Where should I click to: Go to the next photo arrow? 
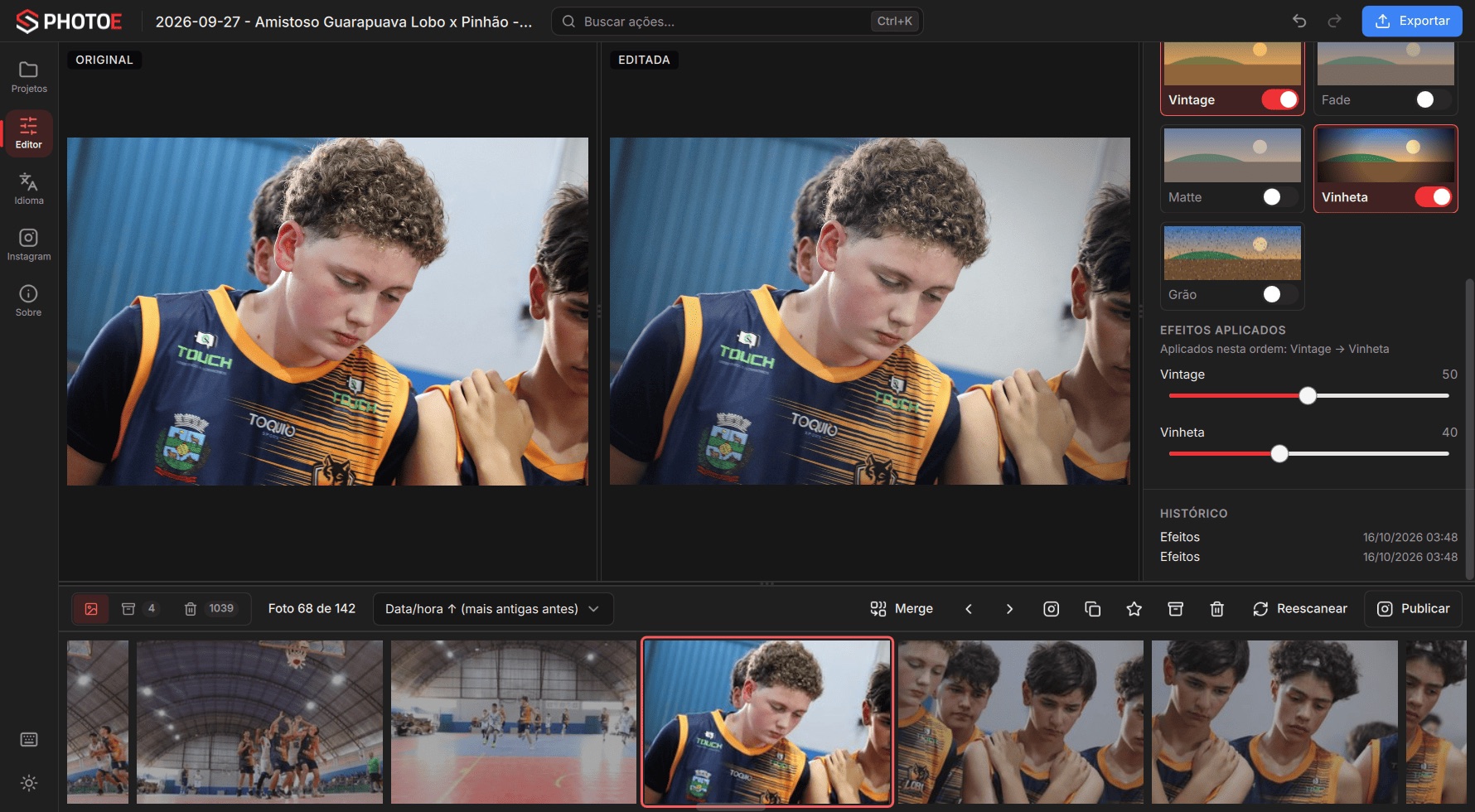[x=1009, y=609]
